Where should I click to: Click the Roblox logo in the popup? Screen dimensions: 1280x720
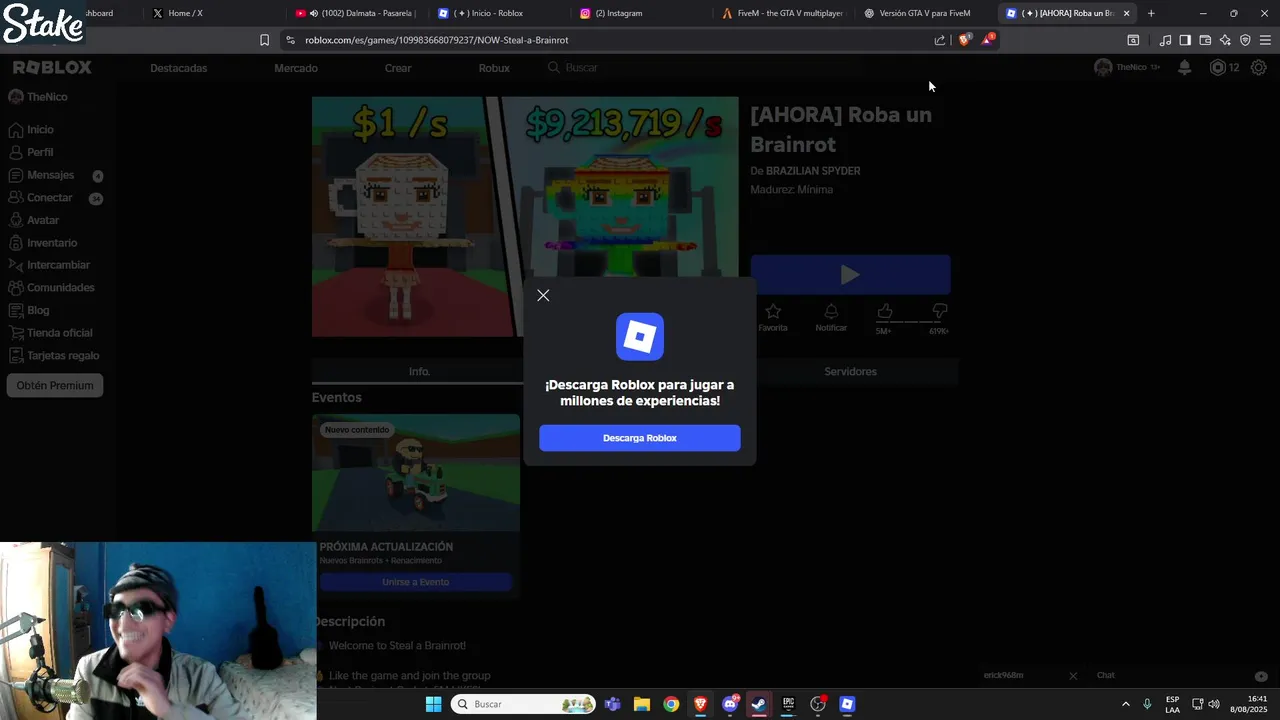pyautogui.click(x=640, y=337)
